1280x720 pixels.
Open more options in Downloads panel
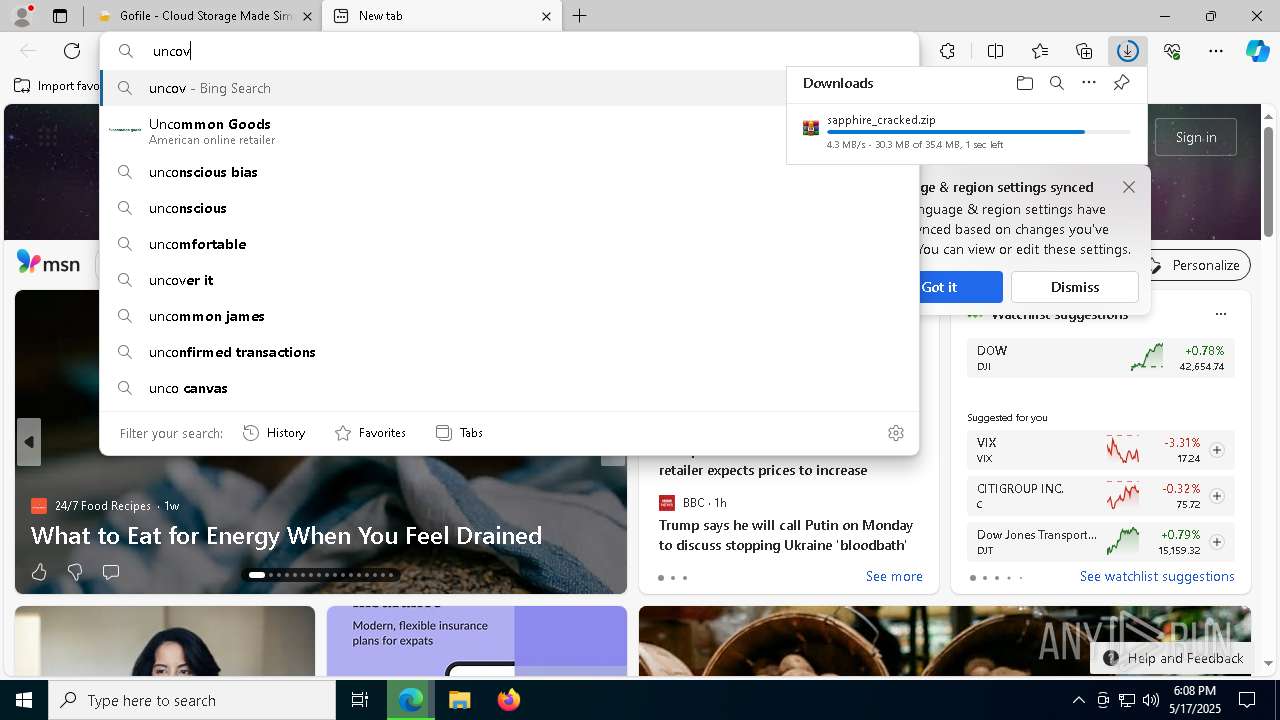point(1089,83)
